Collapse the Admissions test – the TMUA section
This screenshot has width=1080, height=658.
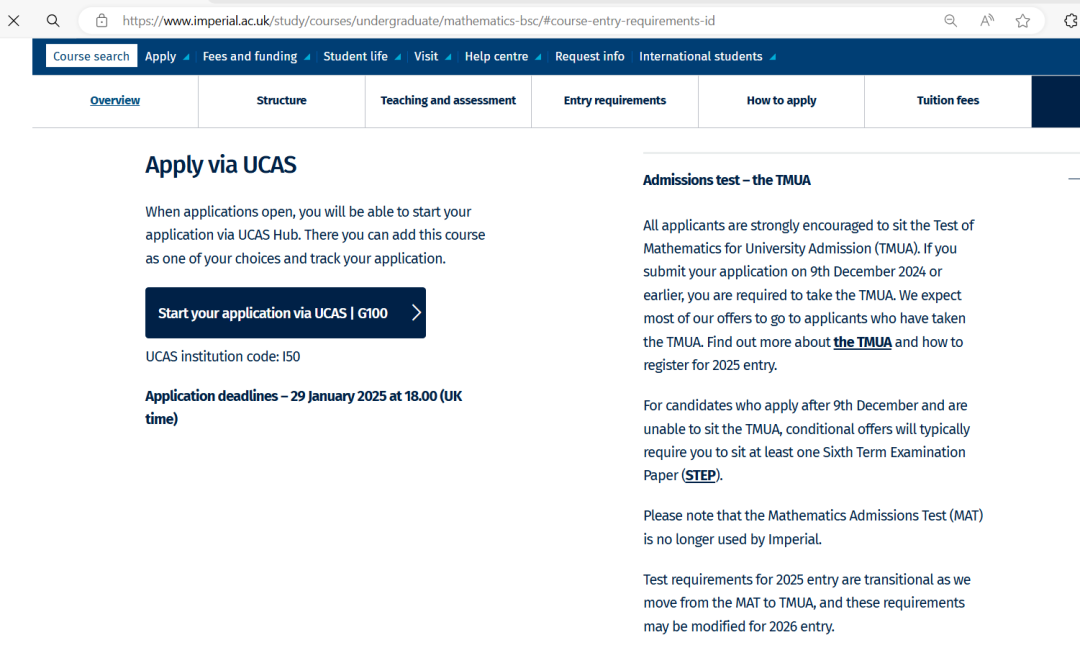tap(1072, 180)
